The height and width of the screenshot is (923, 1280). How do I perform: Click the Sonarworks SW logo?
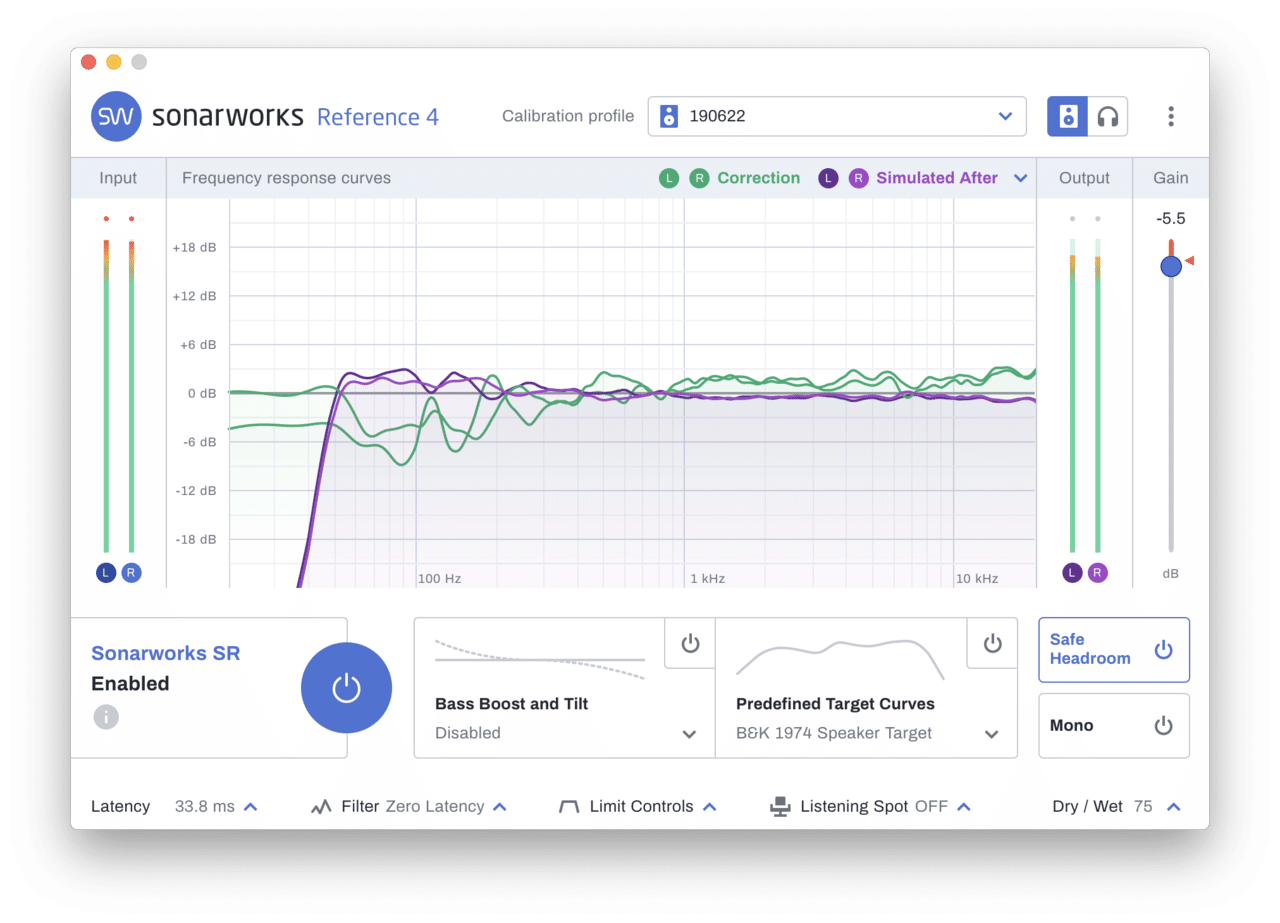pos(117,116)
